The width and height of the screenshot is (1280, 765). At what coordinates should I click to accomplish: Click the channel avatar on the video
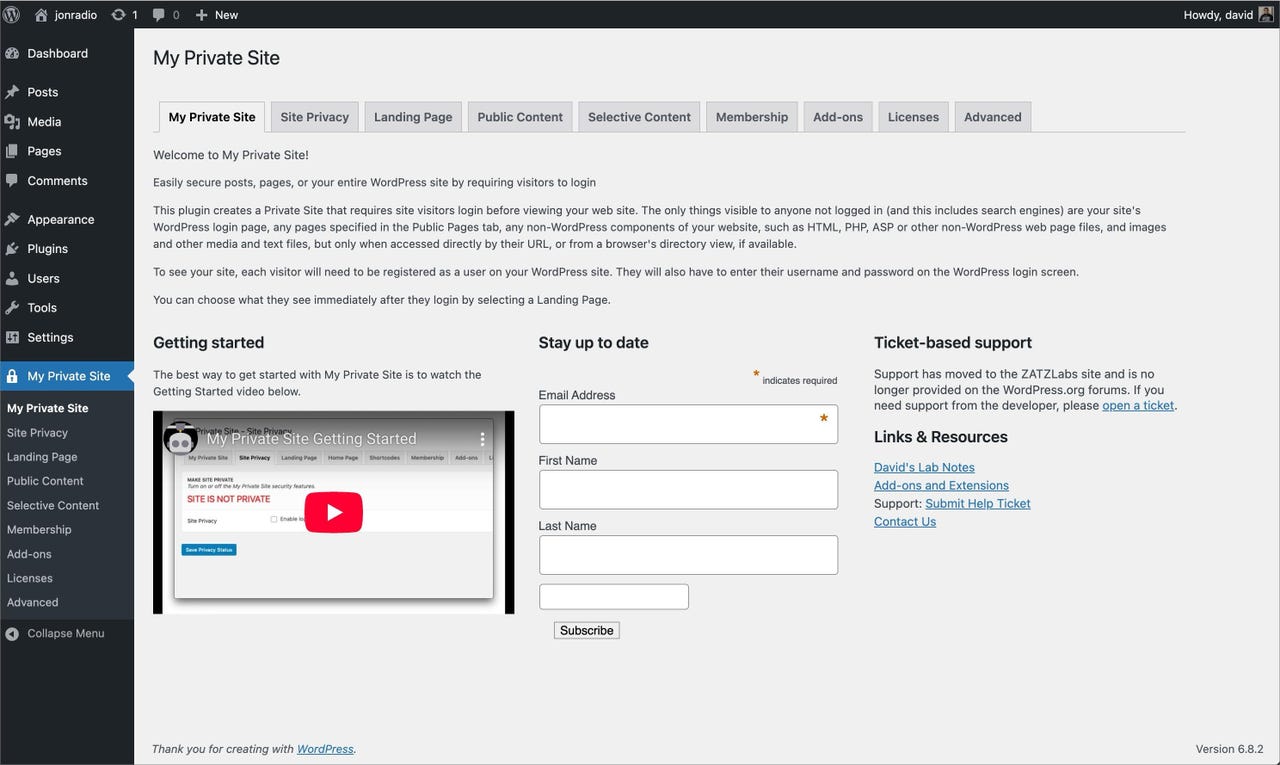pos(182,438)
